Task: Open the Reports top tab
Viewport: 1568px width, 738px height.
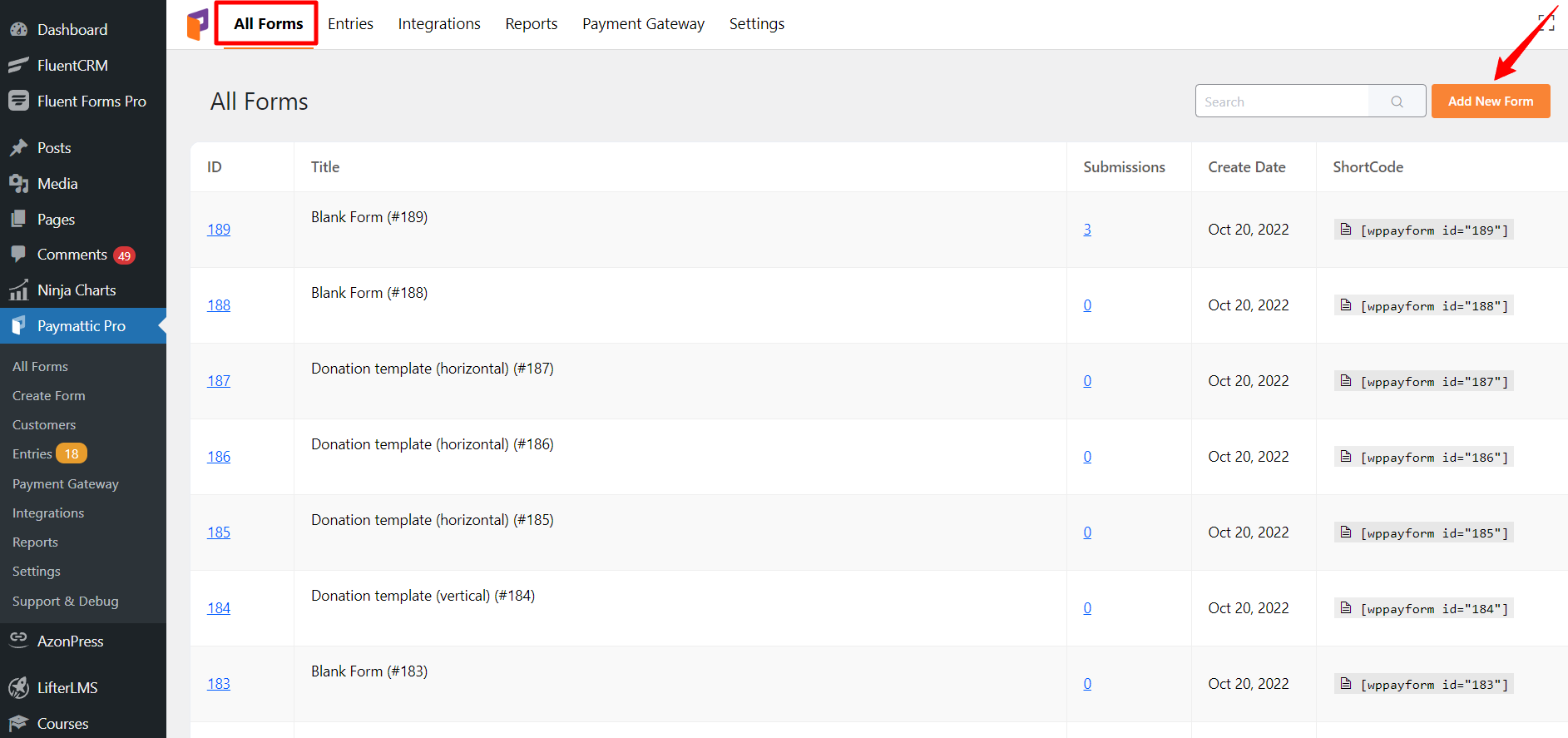Action: [532, 24]
